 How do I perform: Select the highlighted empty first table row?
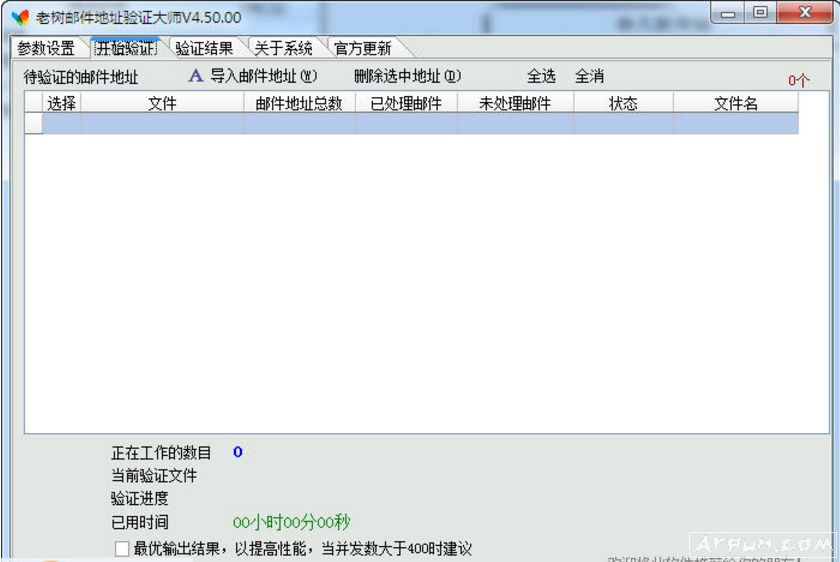click(421, 123)
